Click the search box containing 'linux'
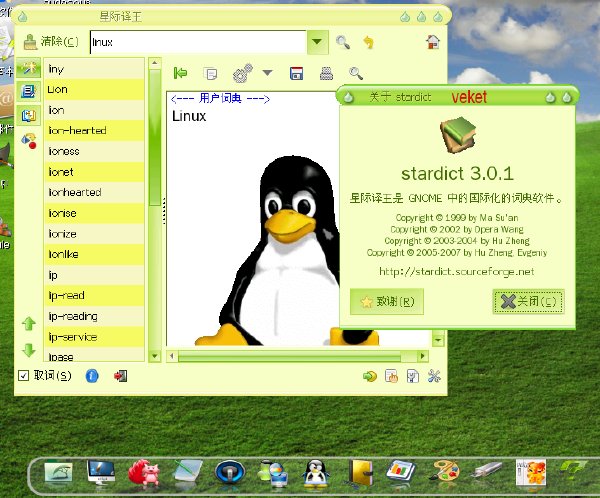The image size is (600, 498). coord(198,42)
